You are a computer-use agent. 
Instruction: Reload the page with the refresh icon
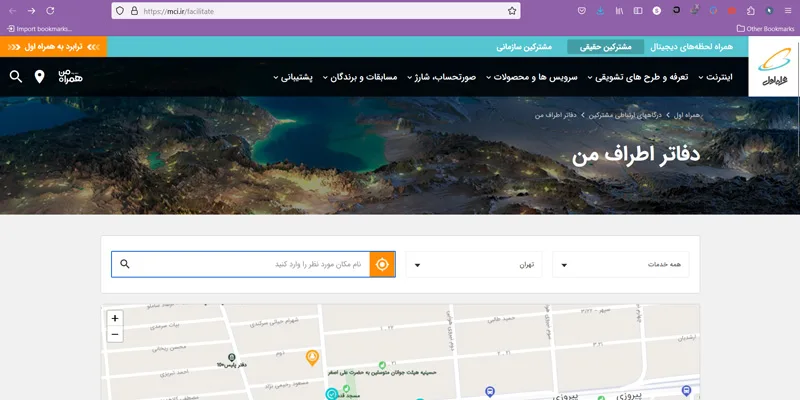click(50, 11)
